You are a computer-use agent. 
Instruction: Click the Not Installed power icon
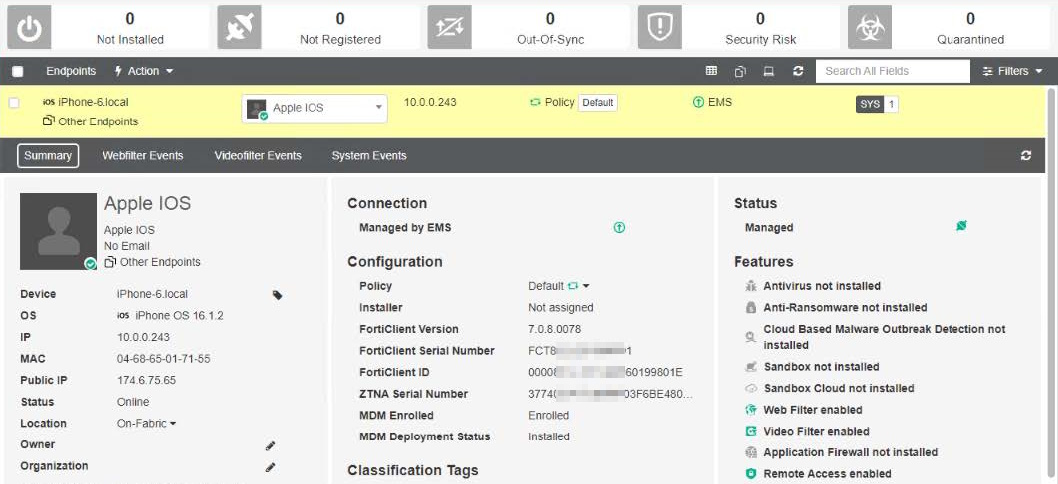pyautogui.click(x=29, y=28)
